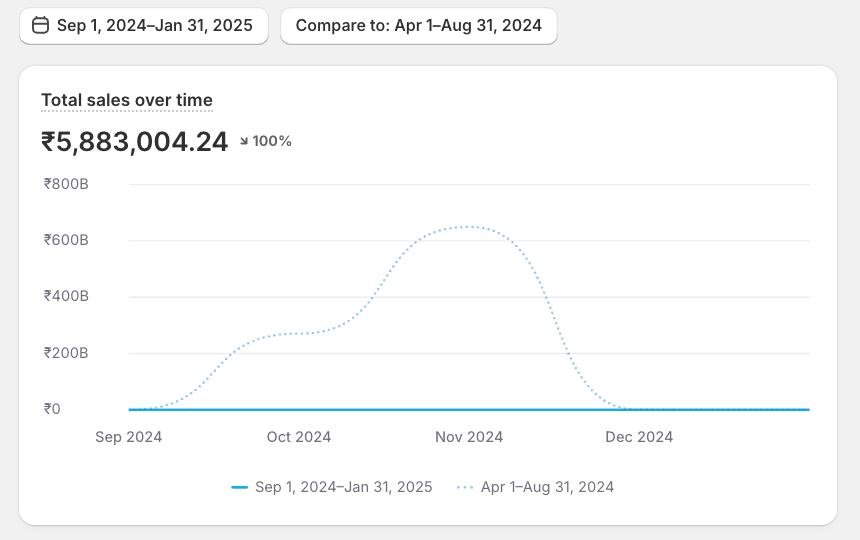Screen dimensions: 860x540
Task: Click the peak of the dotted comparison curve
Action: 468,227
